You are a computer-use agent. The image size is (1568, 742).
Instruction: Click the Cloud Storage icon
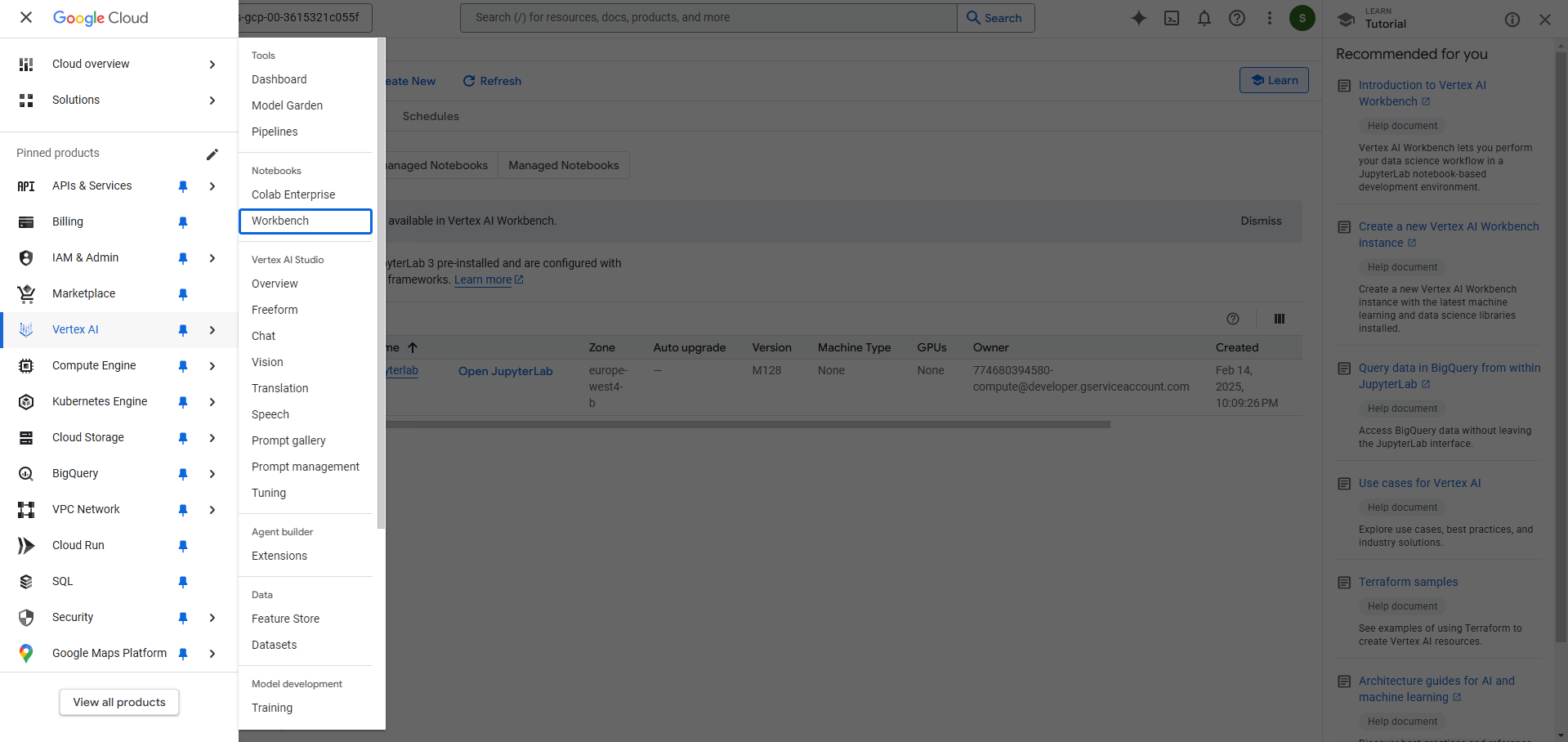pyautogui.click(x=26, y=437)
